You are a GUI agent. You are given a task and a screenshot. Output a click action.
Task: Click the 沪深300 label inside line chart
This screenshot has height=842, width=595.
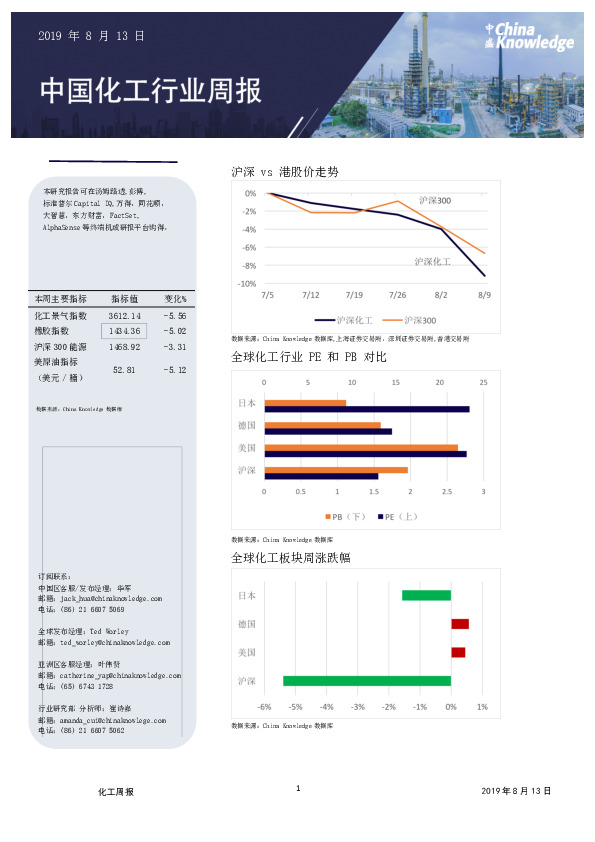(x=435, y=200)
